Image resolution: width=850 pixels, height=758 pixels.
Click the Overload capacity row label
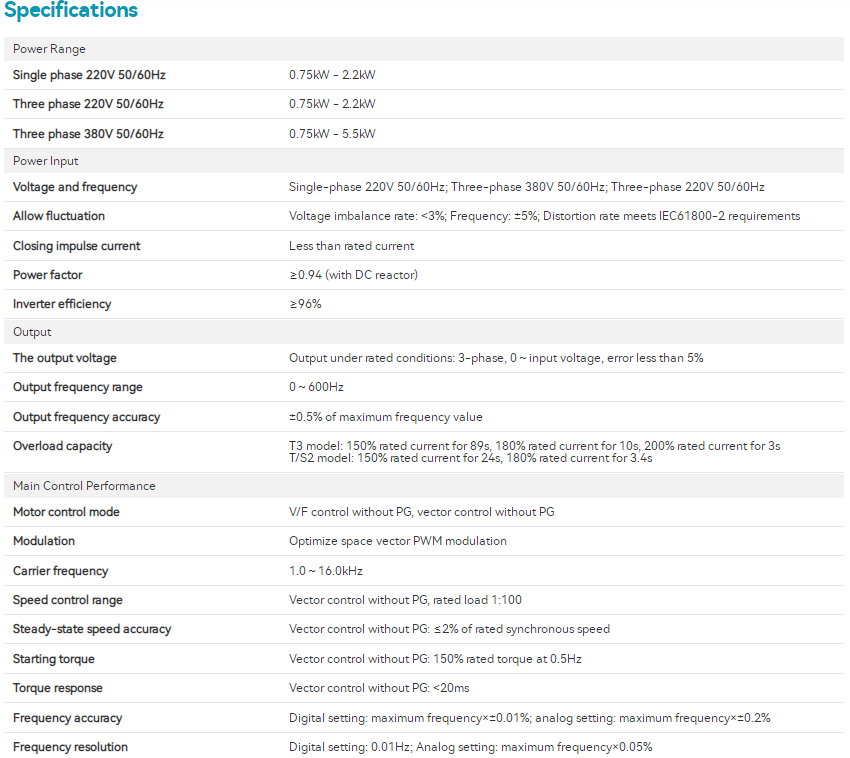click(x=63, y=446)
